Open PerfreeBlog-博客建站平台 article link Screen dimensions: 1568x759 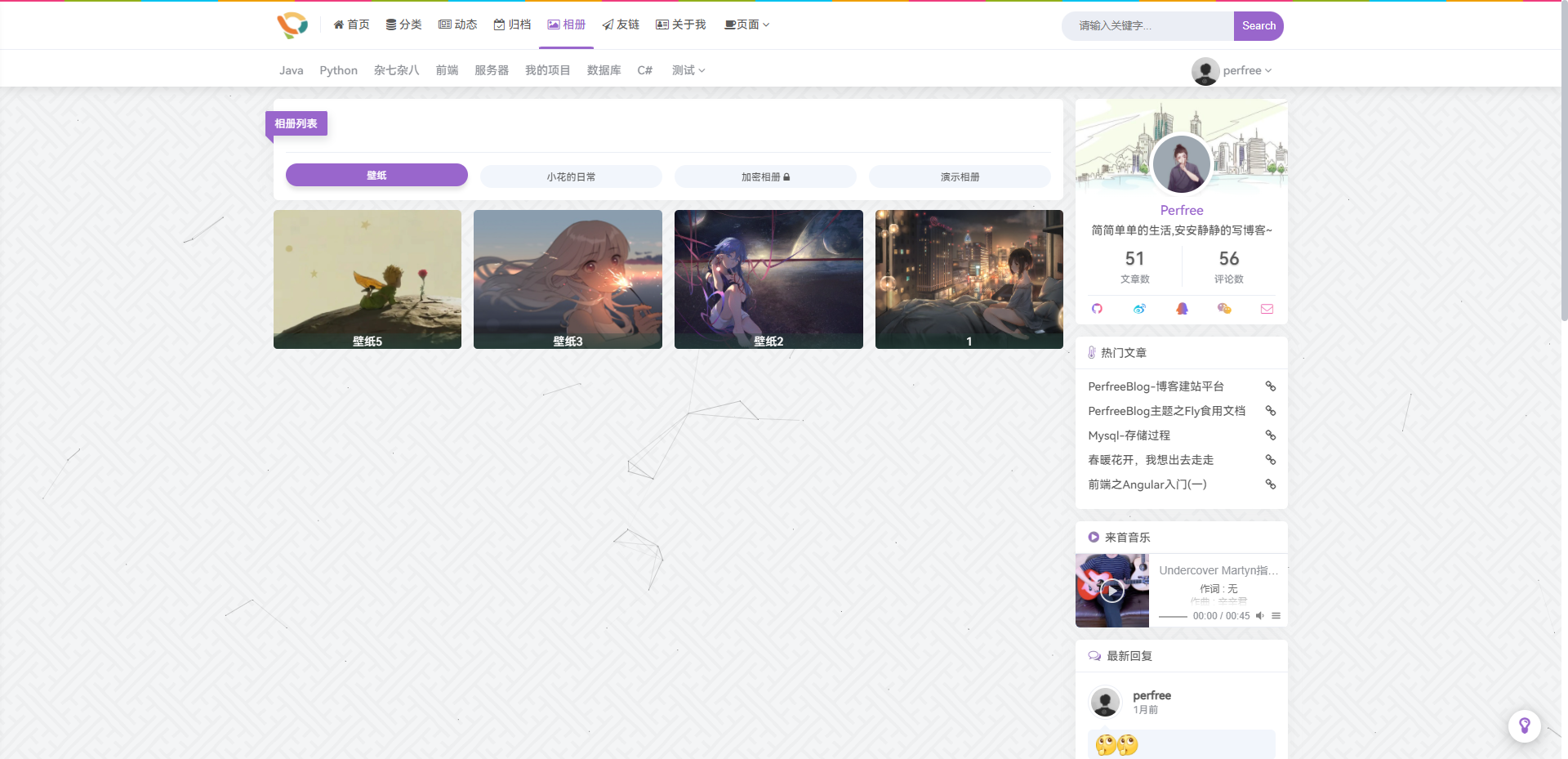coord(1156,386)
